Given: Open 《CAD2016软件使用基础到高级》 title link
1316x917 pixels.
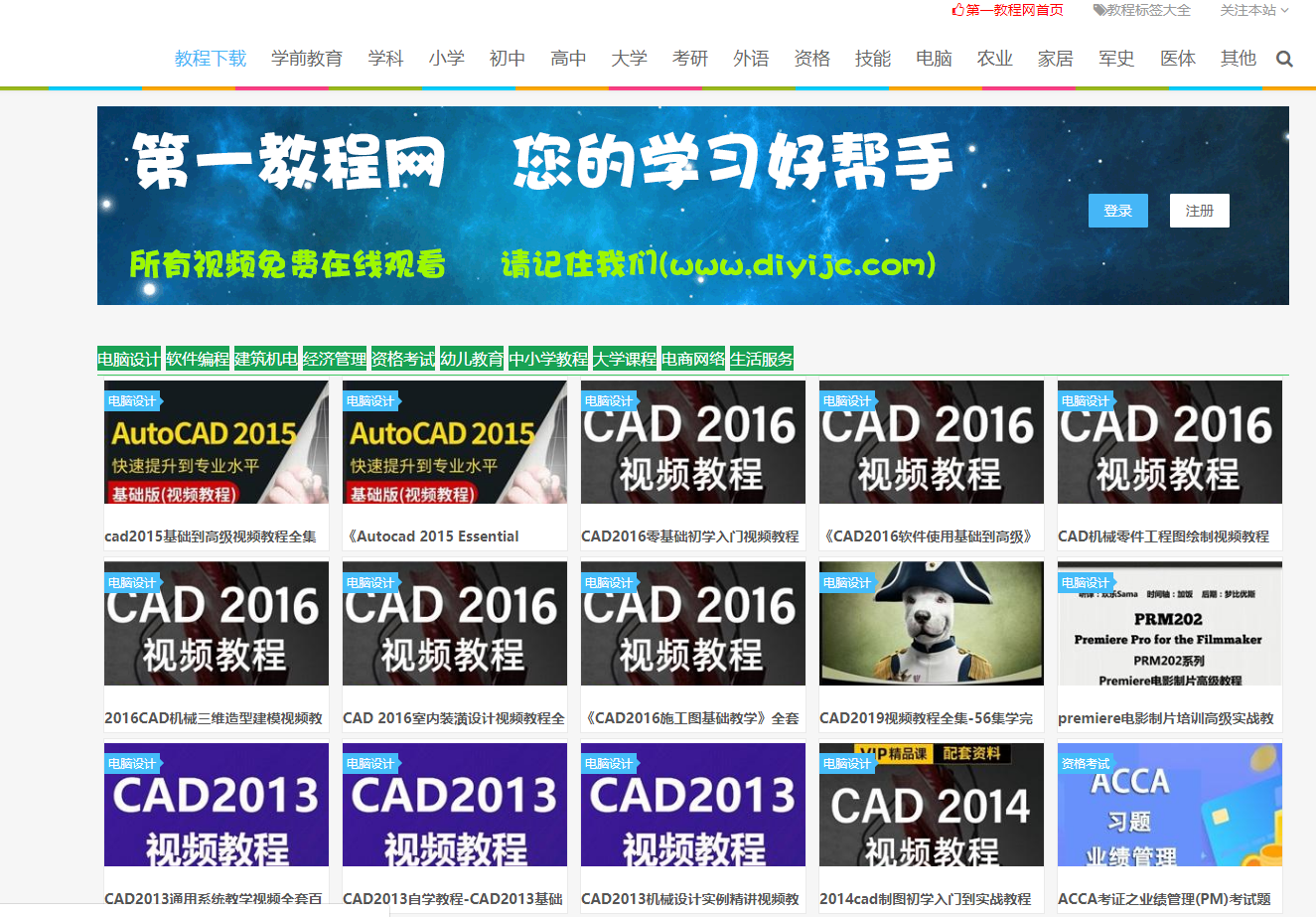Looking at the screenshot, I should pyautogui.click(x=929, y=536).
